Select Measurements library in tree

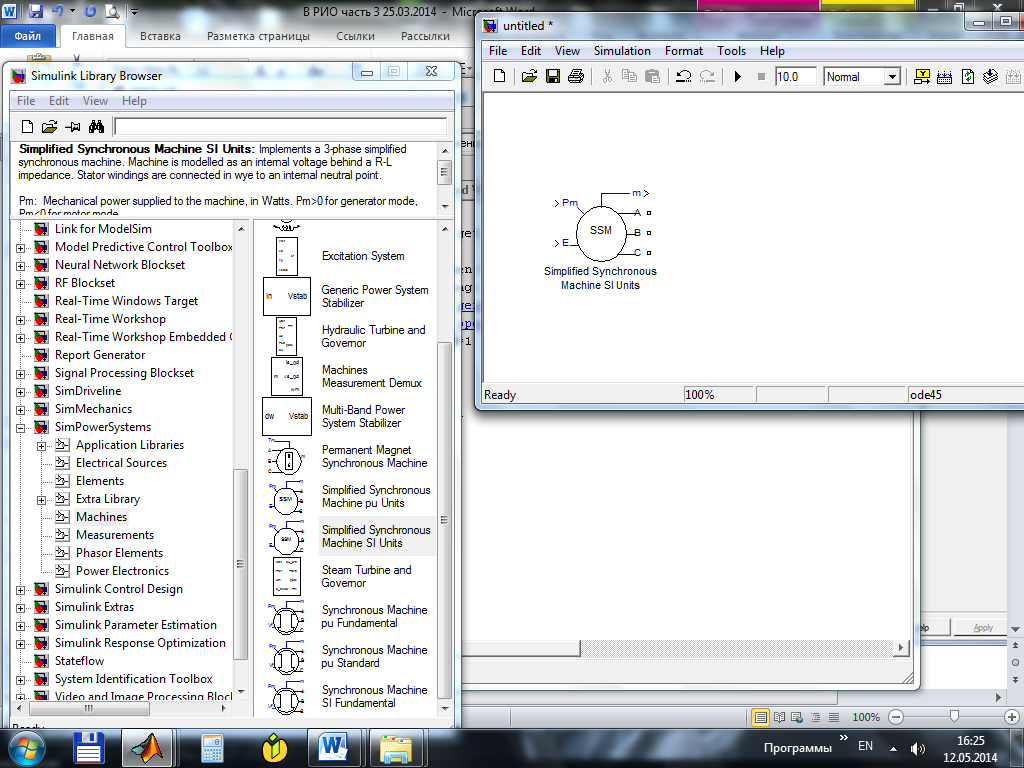tap(115, 535)
